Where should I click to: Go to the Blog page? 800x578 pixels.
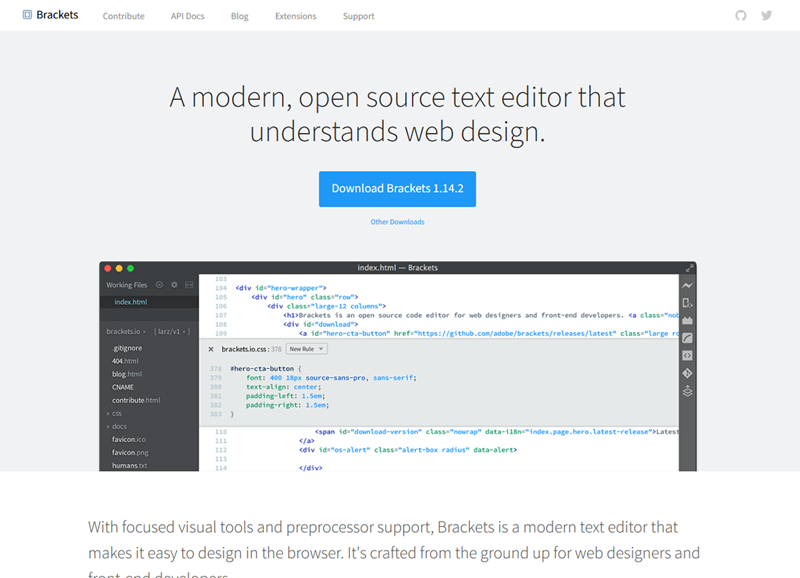[239, 16]
